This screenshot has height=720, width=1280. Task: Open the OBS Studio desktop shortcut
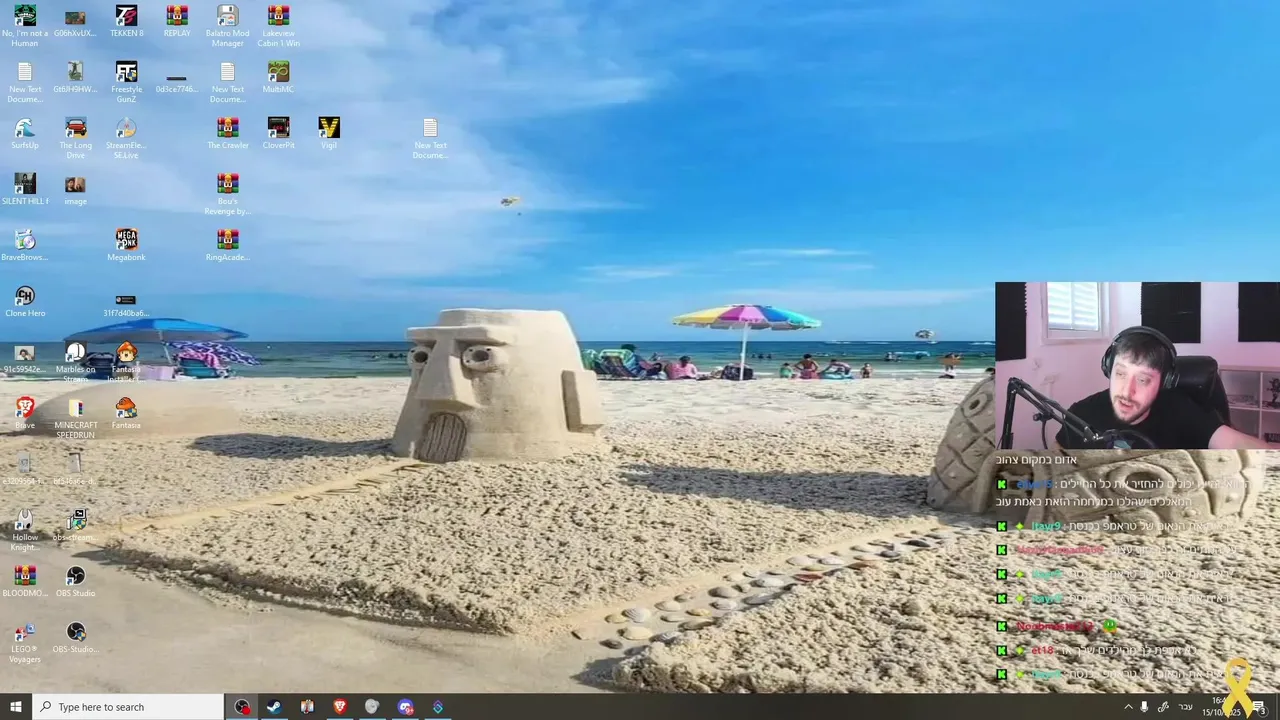pos(75,581)
